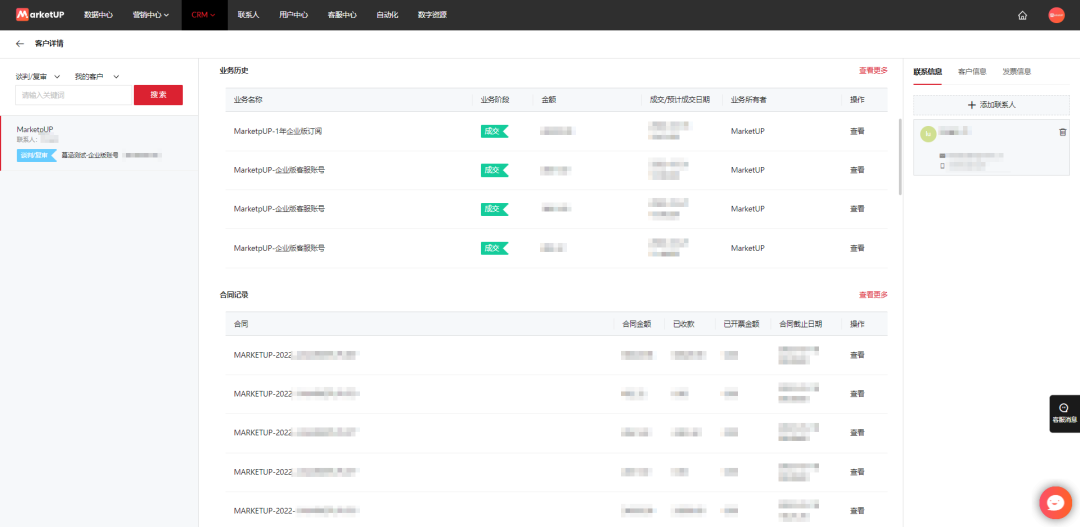Open the CRM dropdown menu

coord(204,14)
